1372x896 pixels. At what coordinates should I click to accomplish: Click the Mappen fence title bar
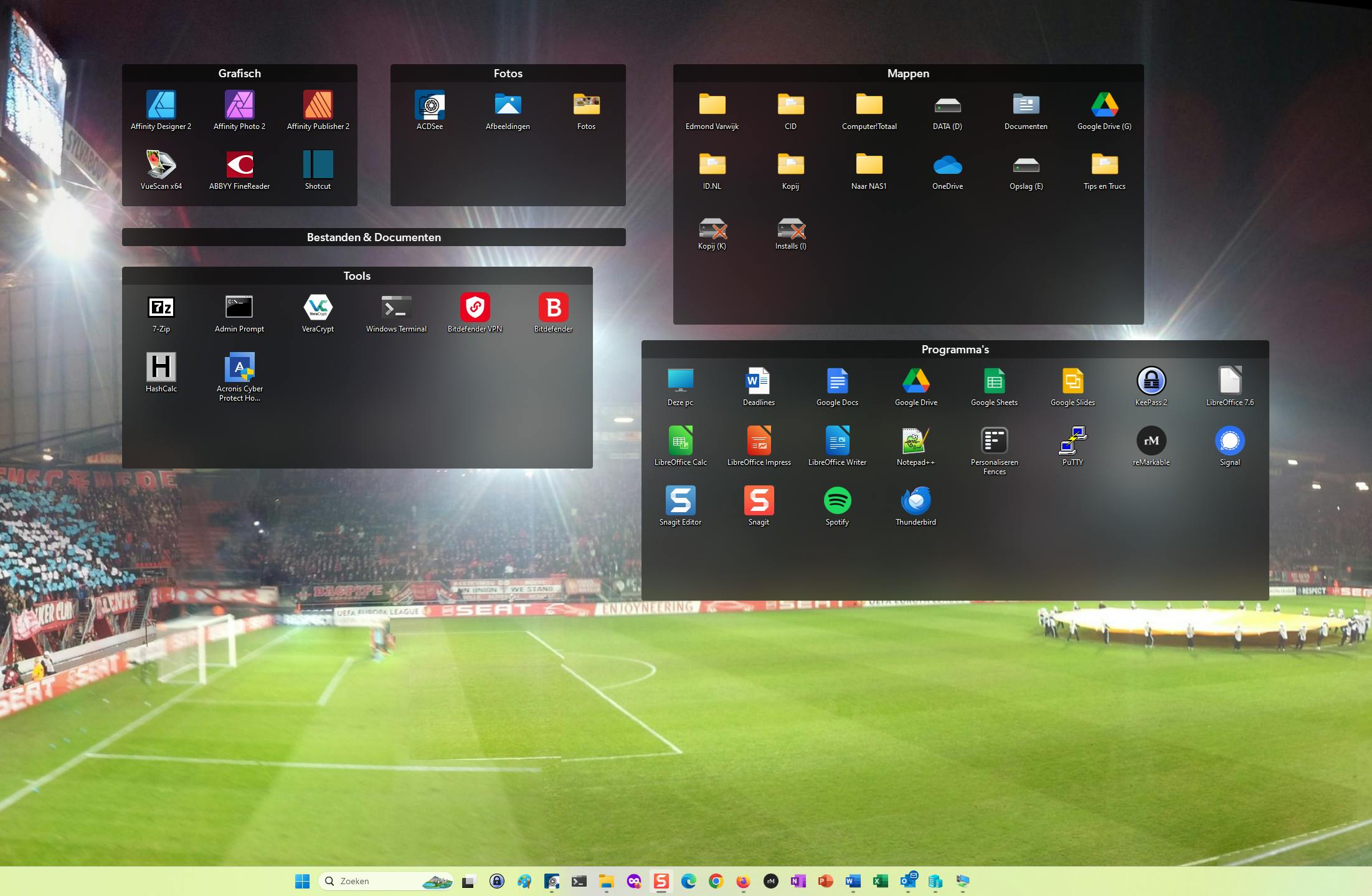[908, 74]
